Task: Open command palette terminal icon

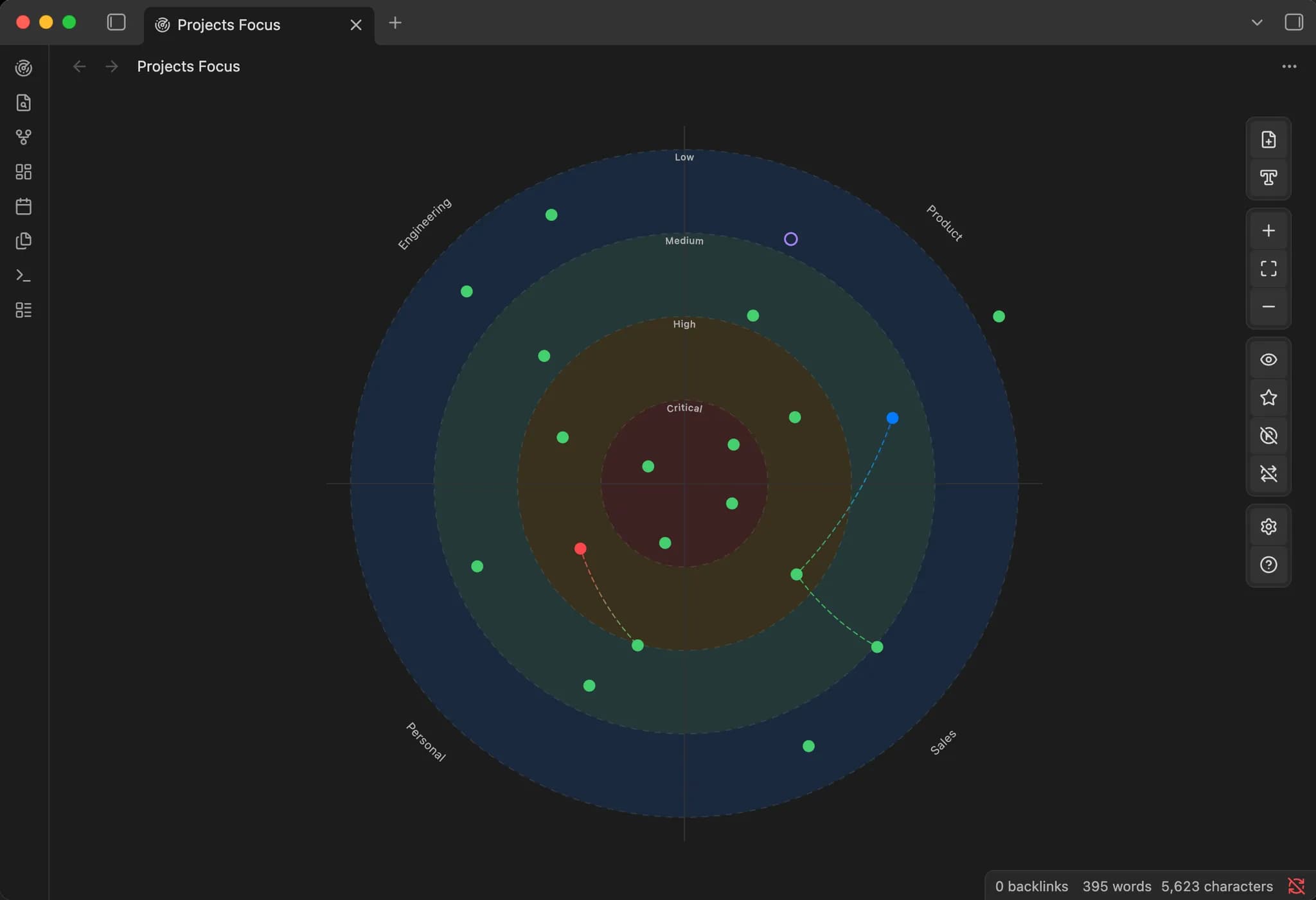Action: [x=24, y=276]
